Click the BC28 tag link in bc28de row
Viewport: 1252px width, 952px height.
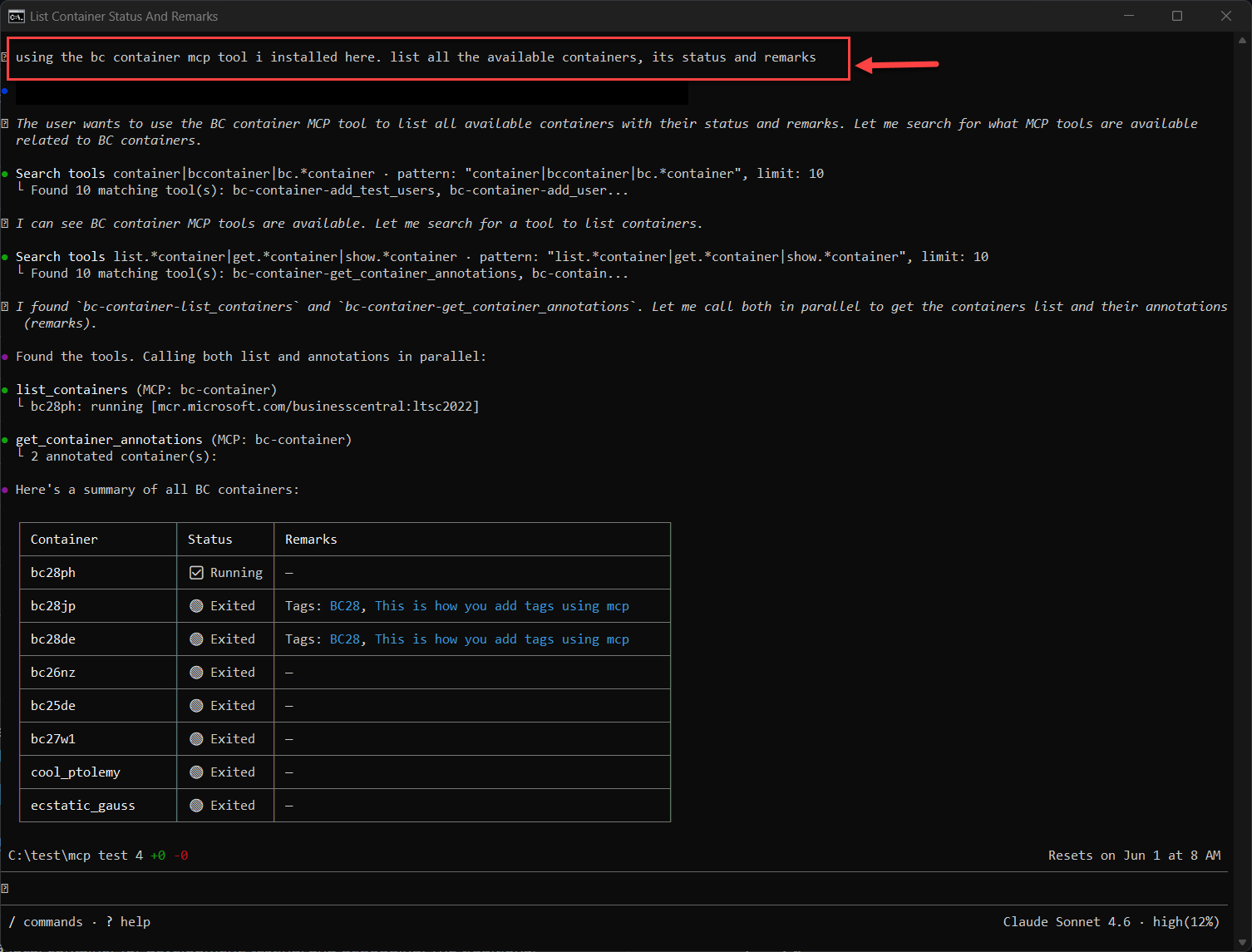(x=345, y=639)
